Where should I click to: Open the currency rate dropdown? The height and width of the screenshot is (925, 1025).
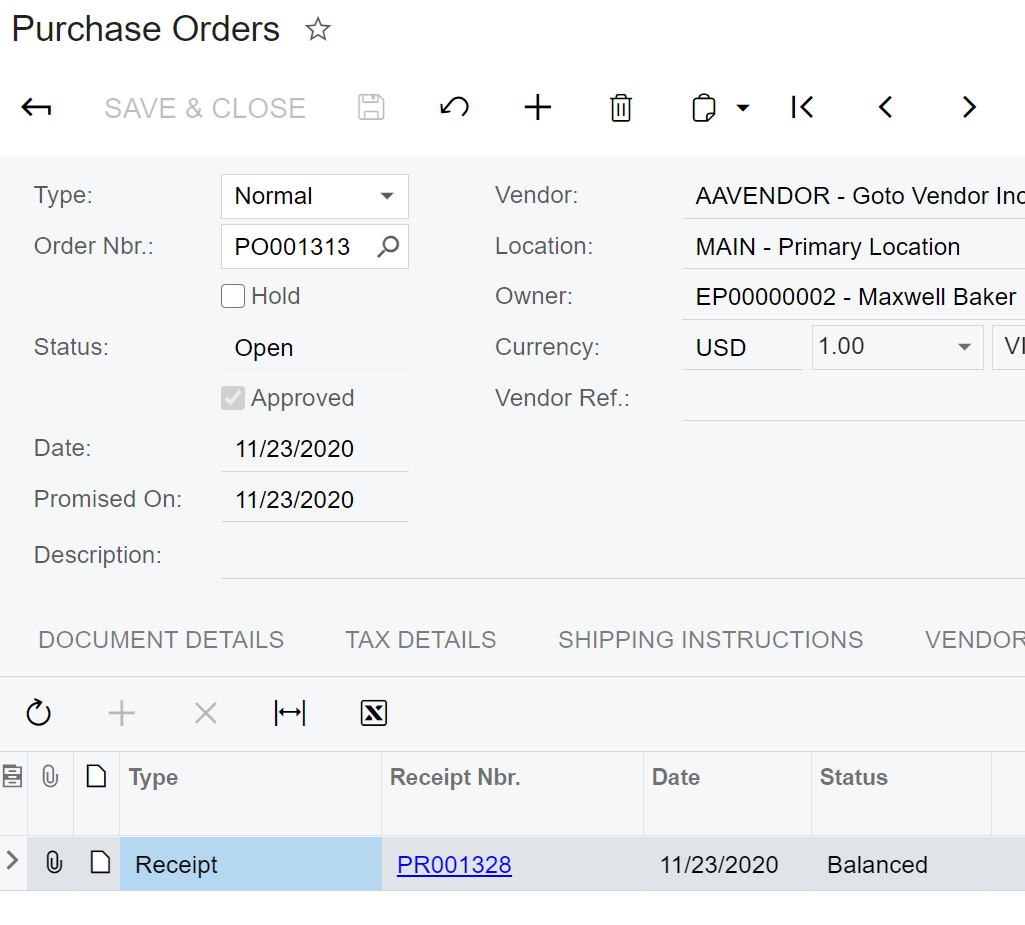[964, 347]
